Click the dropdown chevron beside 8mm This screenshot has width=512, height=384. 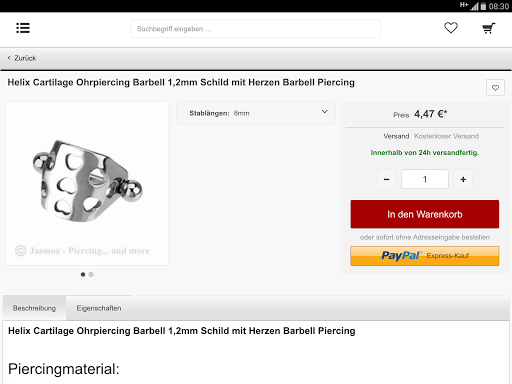coord(324,112)
